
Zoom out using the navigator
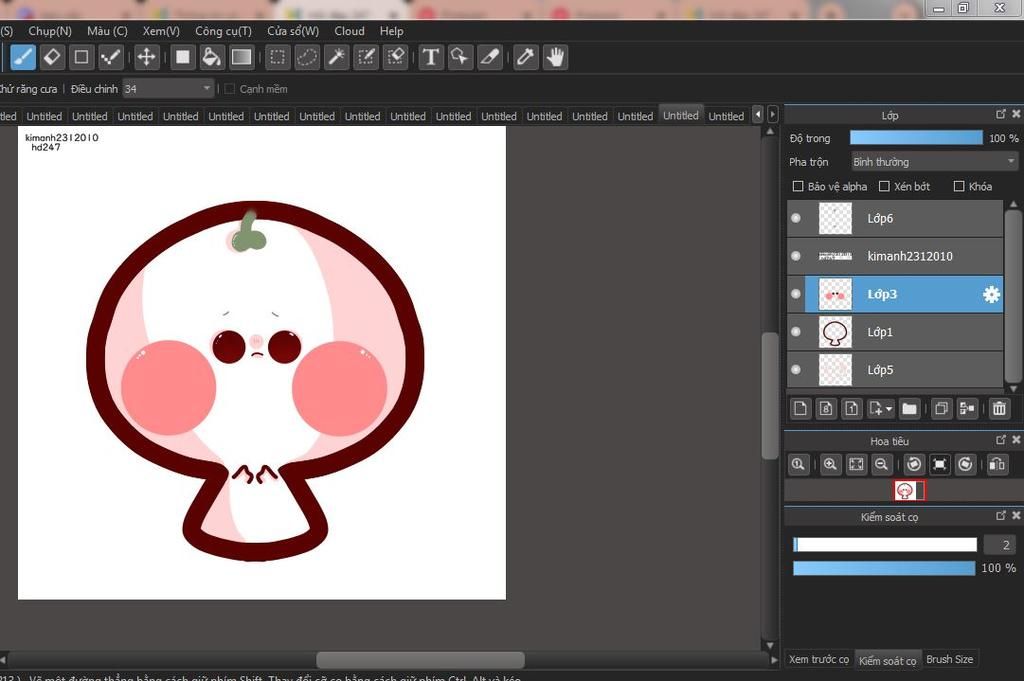pos(882,464)
